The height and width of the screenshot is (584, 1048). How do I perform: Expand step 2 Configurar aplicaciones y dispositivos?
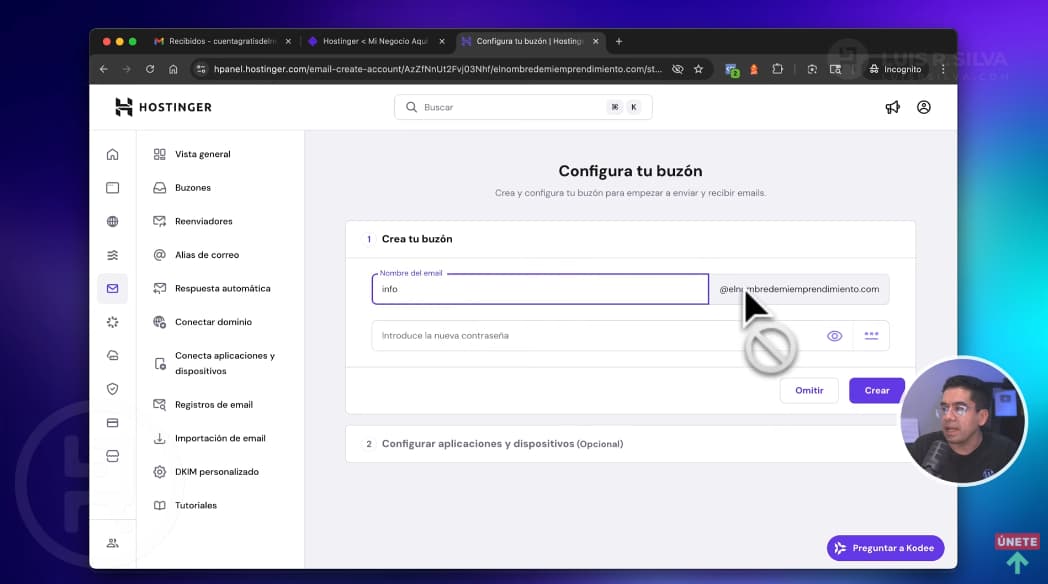pos(630,444)
